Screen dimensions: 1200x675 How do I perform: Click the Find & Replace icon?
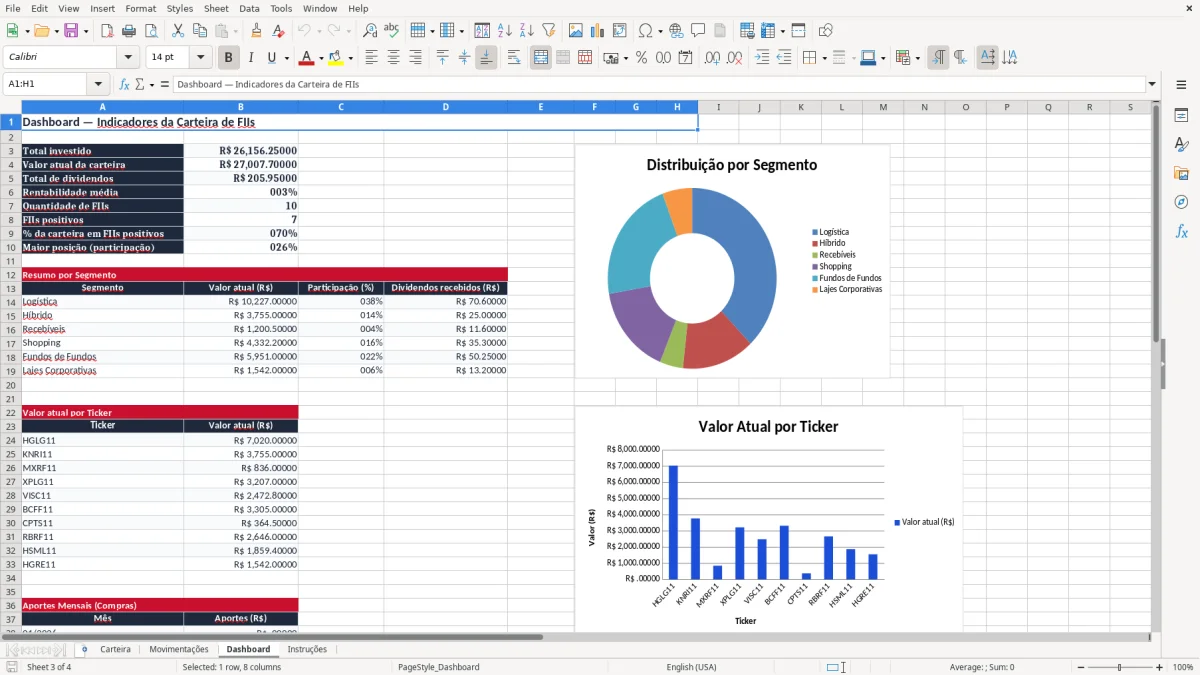click(370, 31)
